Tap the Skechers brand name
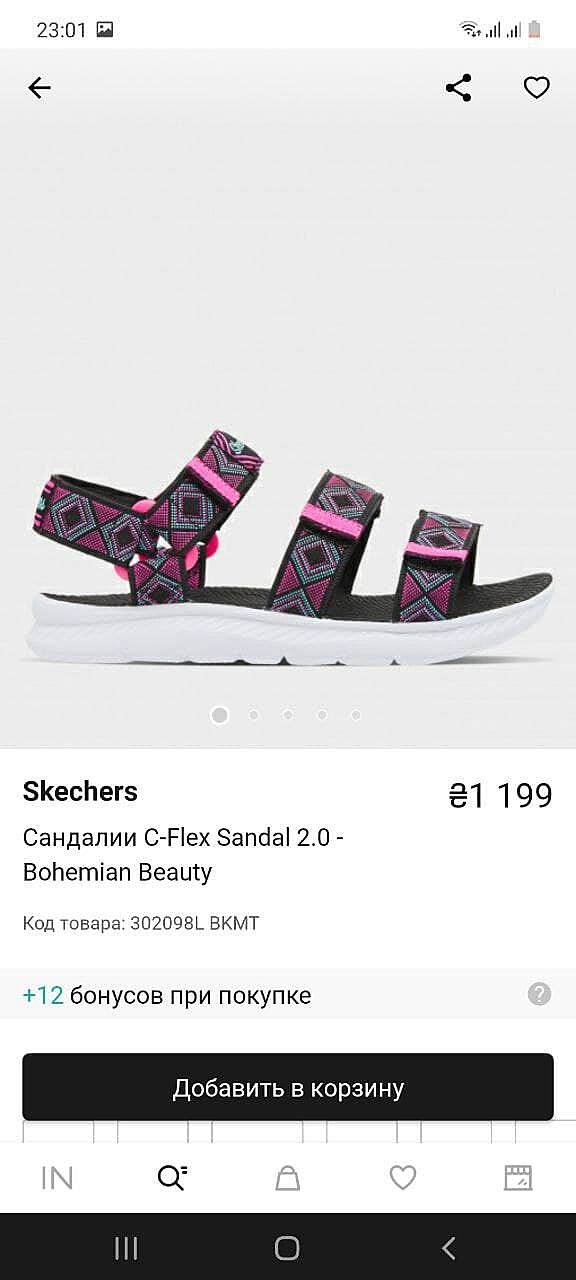This screenshot has width=576, height=1280. point(80,792)
